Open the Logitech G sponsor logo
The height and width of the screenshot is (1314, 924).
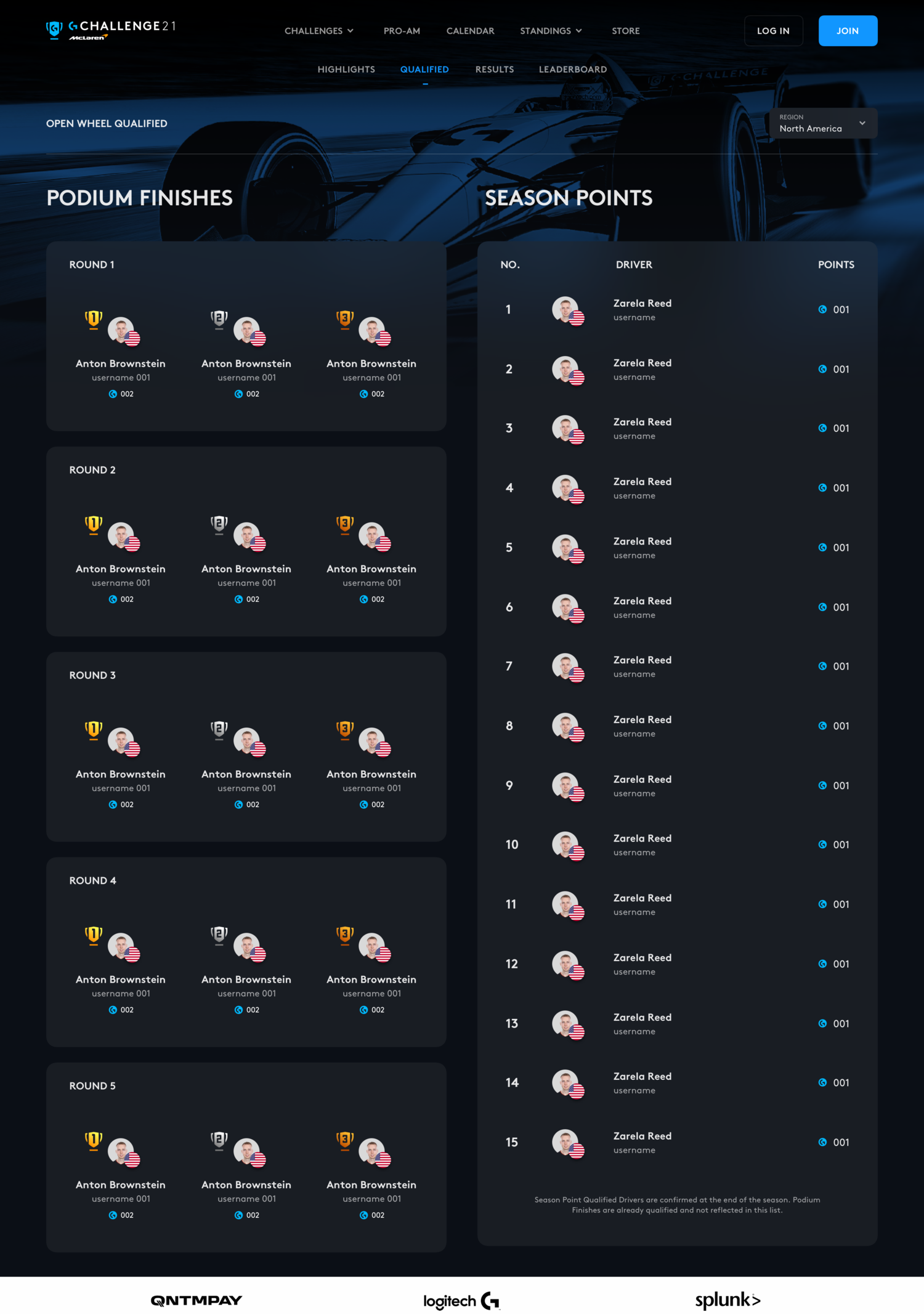tap(461, 1300)
